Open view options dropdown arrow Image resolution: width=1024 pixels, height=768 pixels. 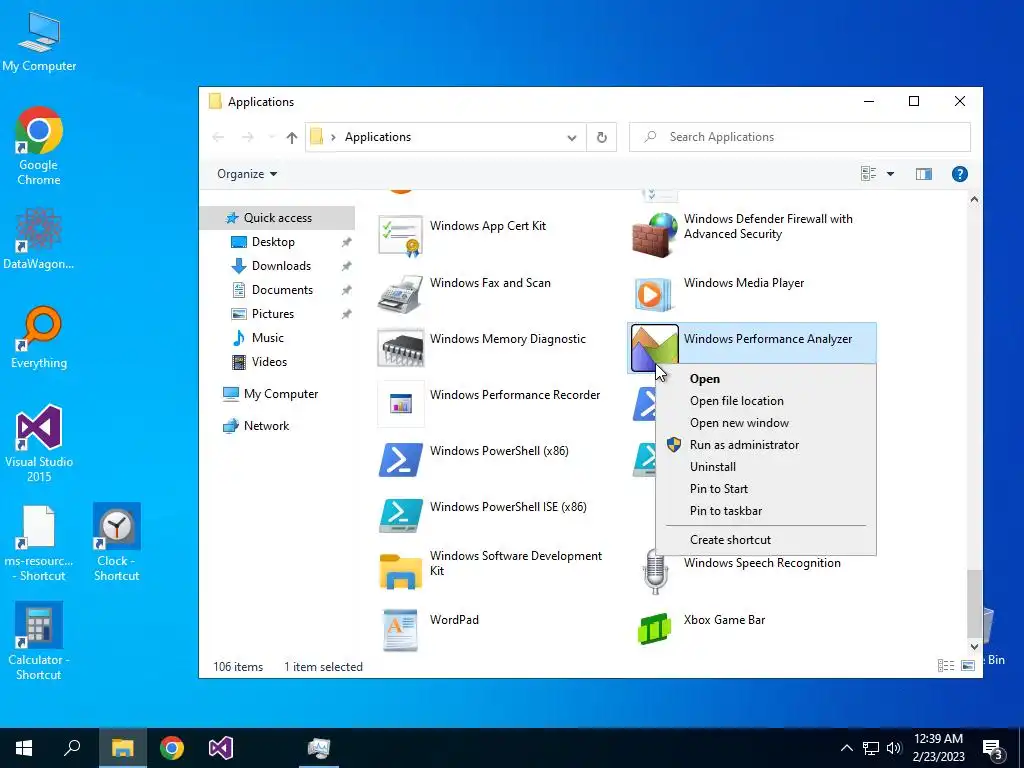click(x=890, y=174)
